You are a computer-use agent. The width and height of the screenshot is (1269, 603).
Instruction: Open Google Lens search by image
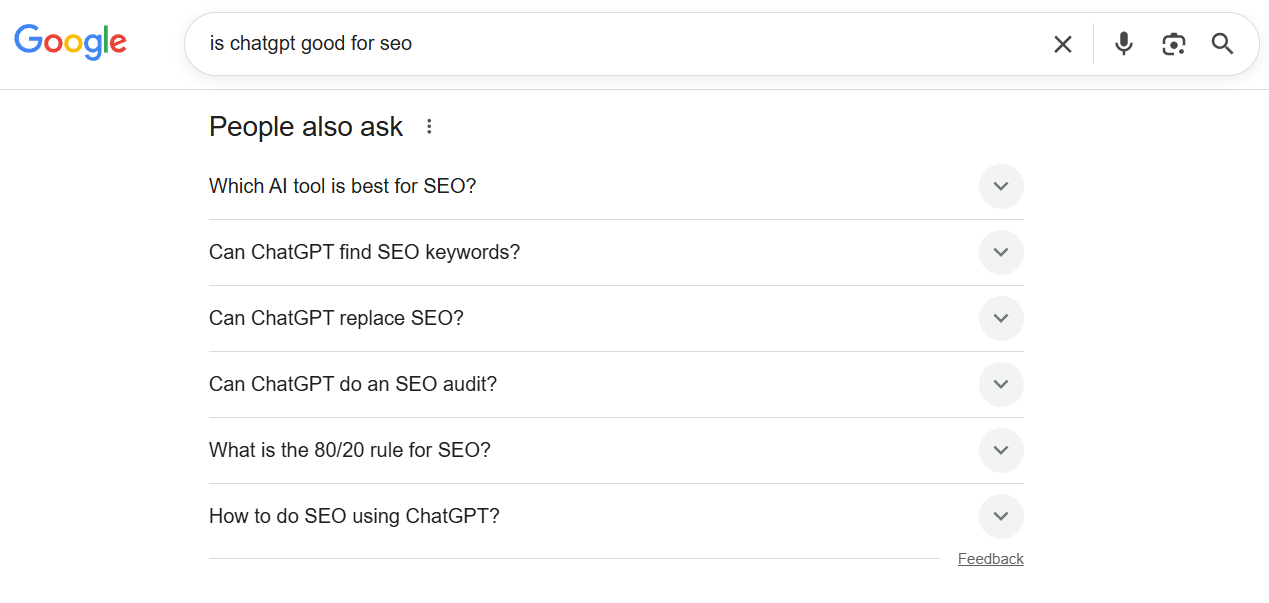pos(1172,43)
